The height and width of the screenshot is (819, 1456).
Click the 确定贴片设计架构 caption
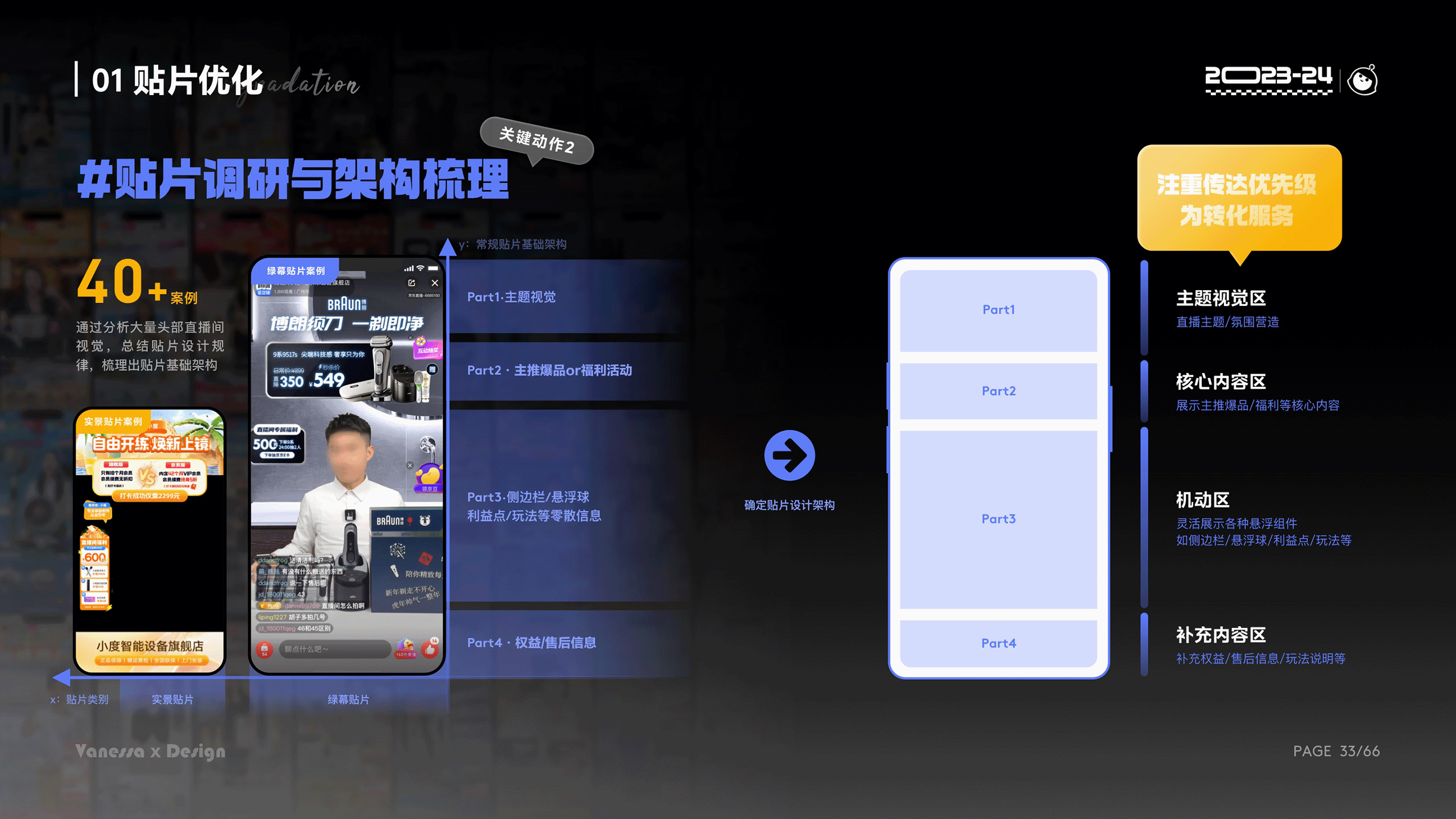[x=789, y=505]
